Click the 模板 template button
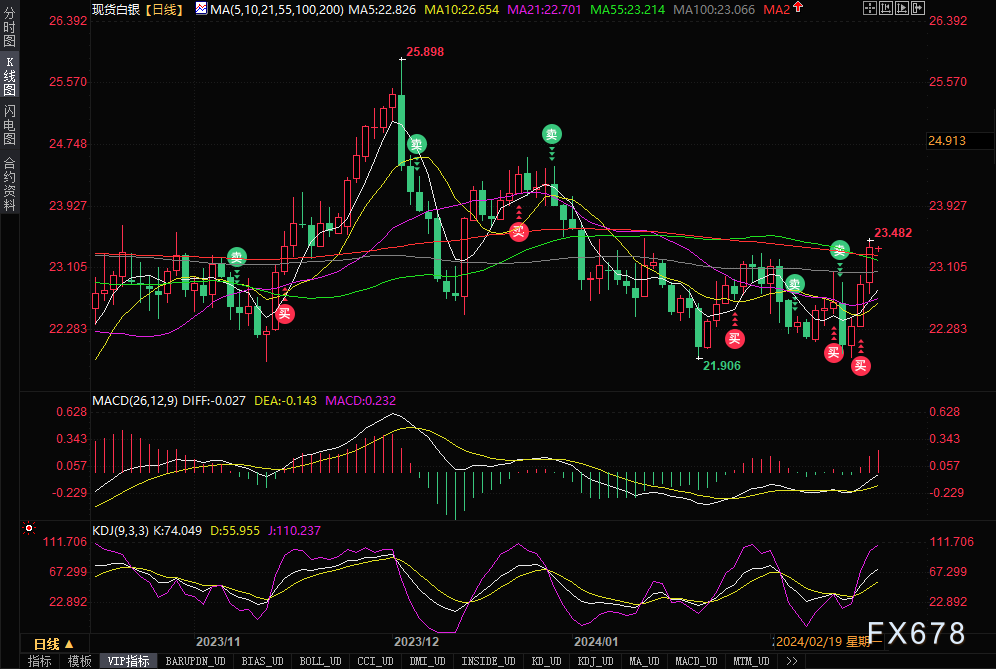The width and height of the screenshot is (996, 669). click(x=79, y=661)
